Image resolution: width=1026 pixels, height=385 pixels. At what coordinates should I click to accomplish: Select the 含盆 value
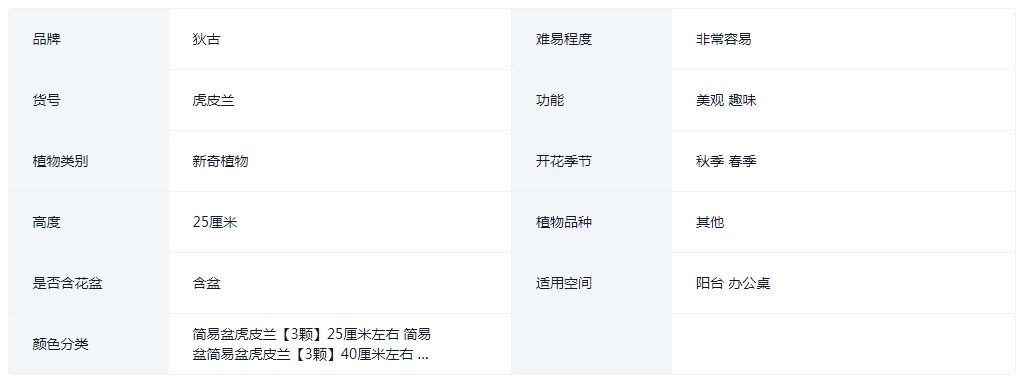pyautogui.click(x=206, y=284)
